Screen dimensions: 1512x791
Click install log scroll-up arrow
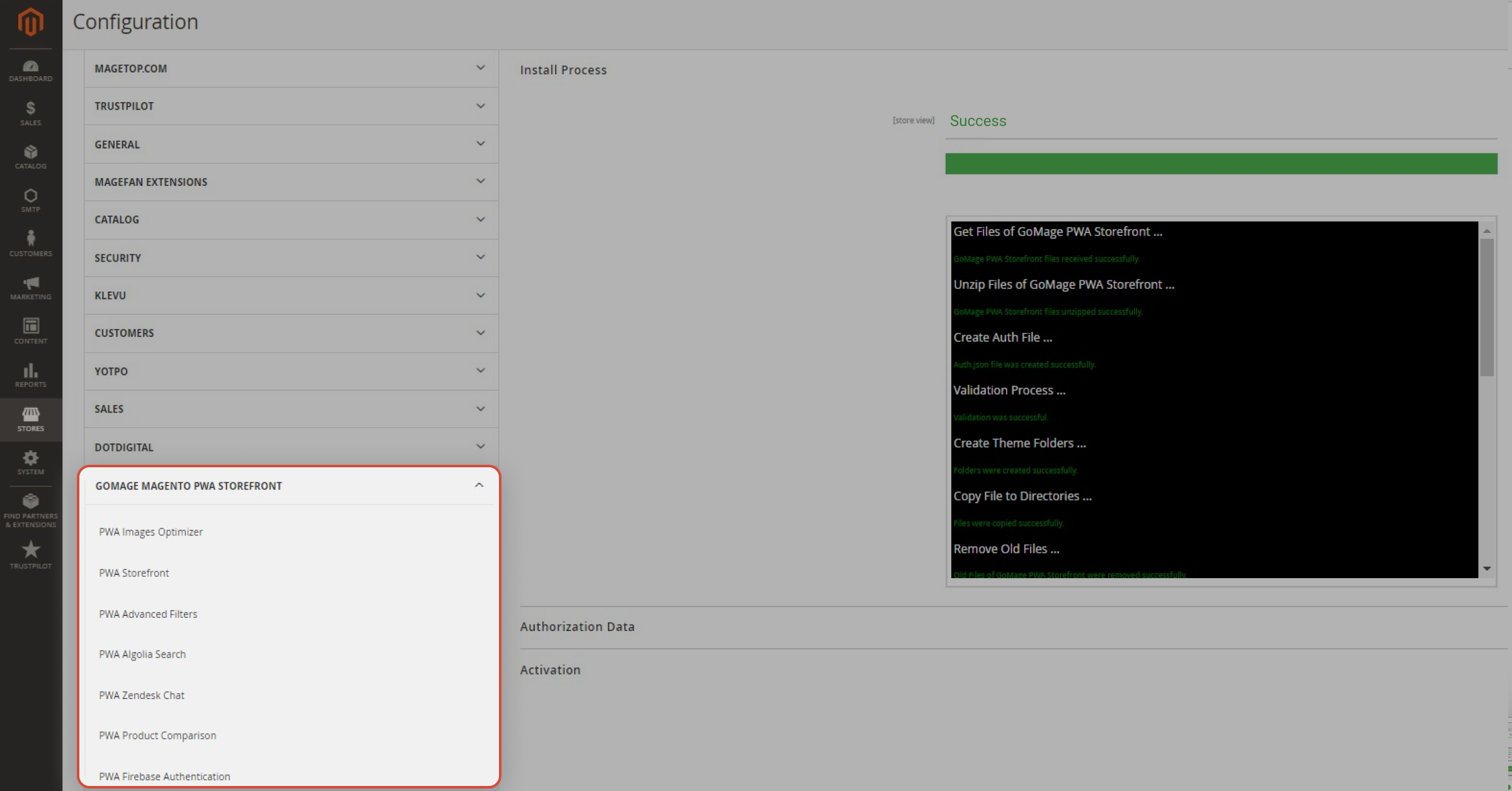point(1487,231)
